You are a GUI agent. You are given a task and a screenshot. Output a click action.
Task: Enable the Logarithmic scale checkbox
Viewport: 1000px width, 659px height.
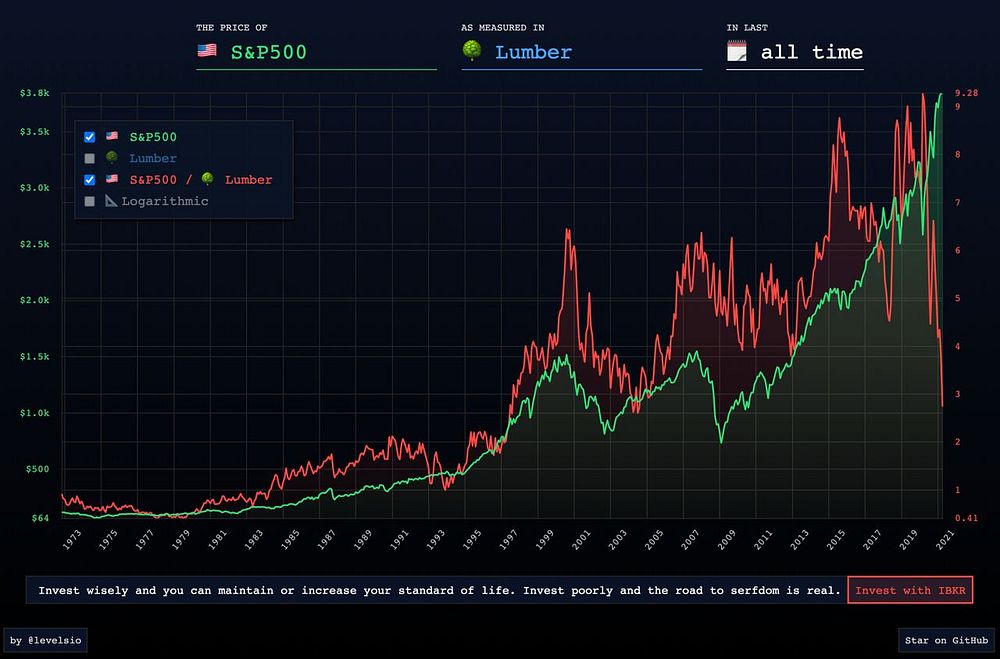(x=90, y=201)
